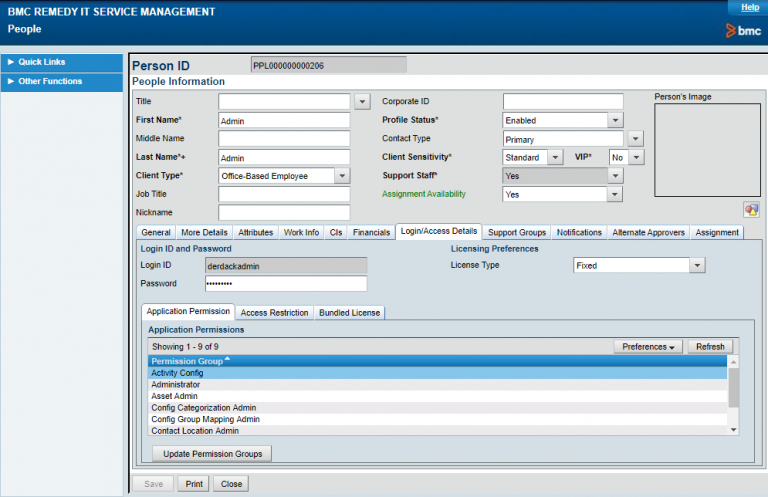Open the Preferences menu
Viewport: 768px width, 497px height.
646,347
